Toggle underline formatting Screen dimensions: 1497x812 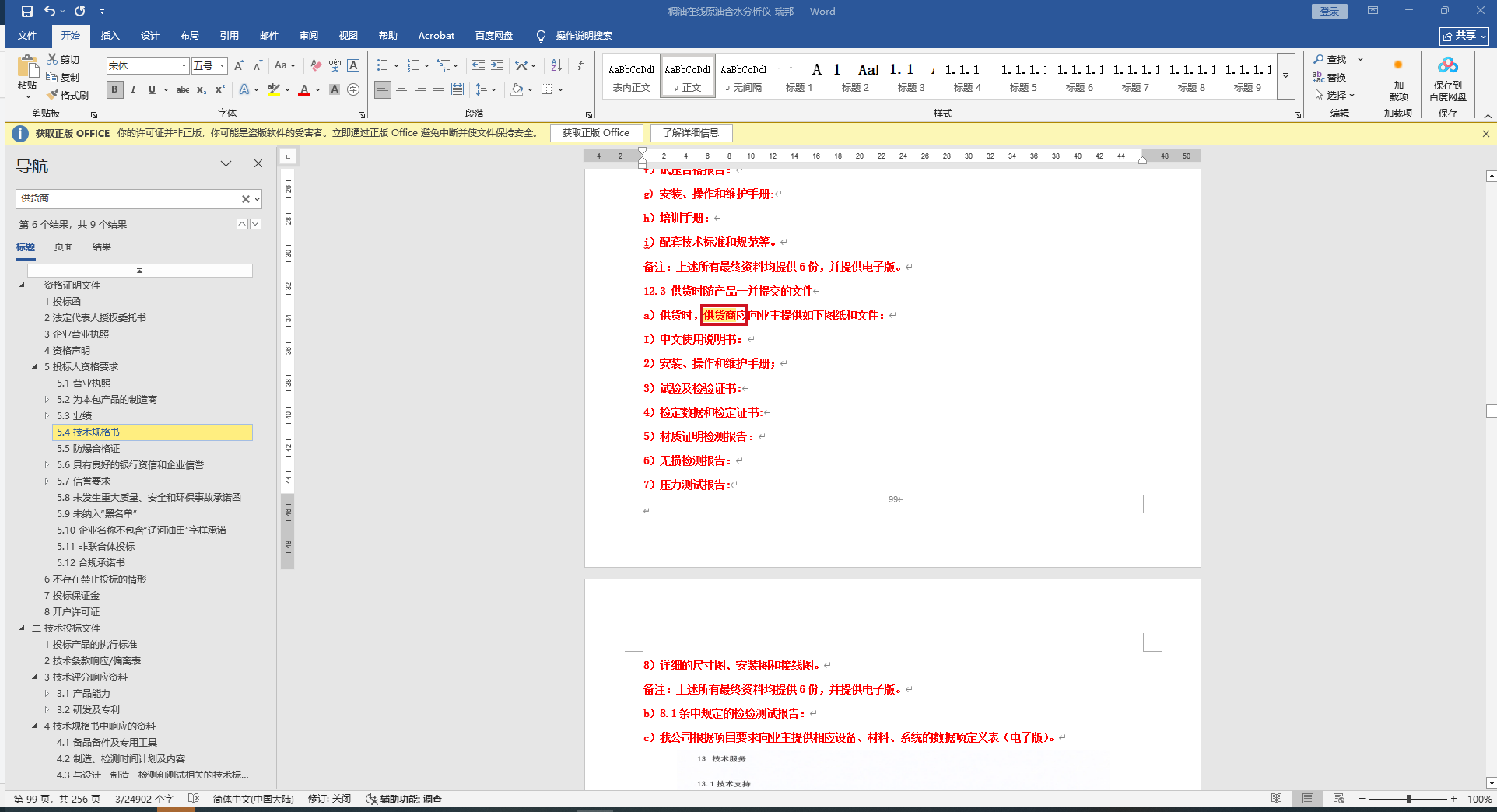(x=152, y=89)
